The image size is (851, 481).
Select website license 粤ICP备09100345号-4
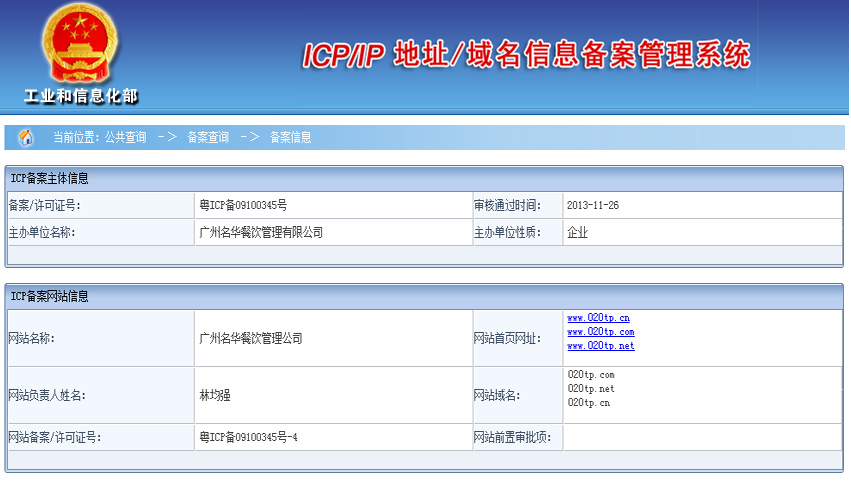pyautogui.click(x=248, y=437)
